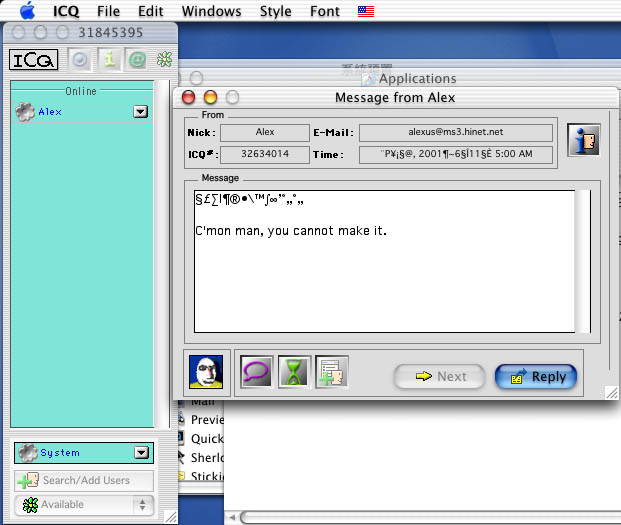Click the user portrait avatar icon
This screenshot has height=525, width=621.
click(x=206, y=372)
